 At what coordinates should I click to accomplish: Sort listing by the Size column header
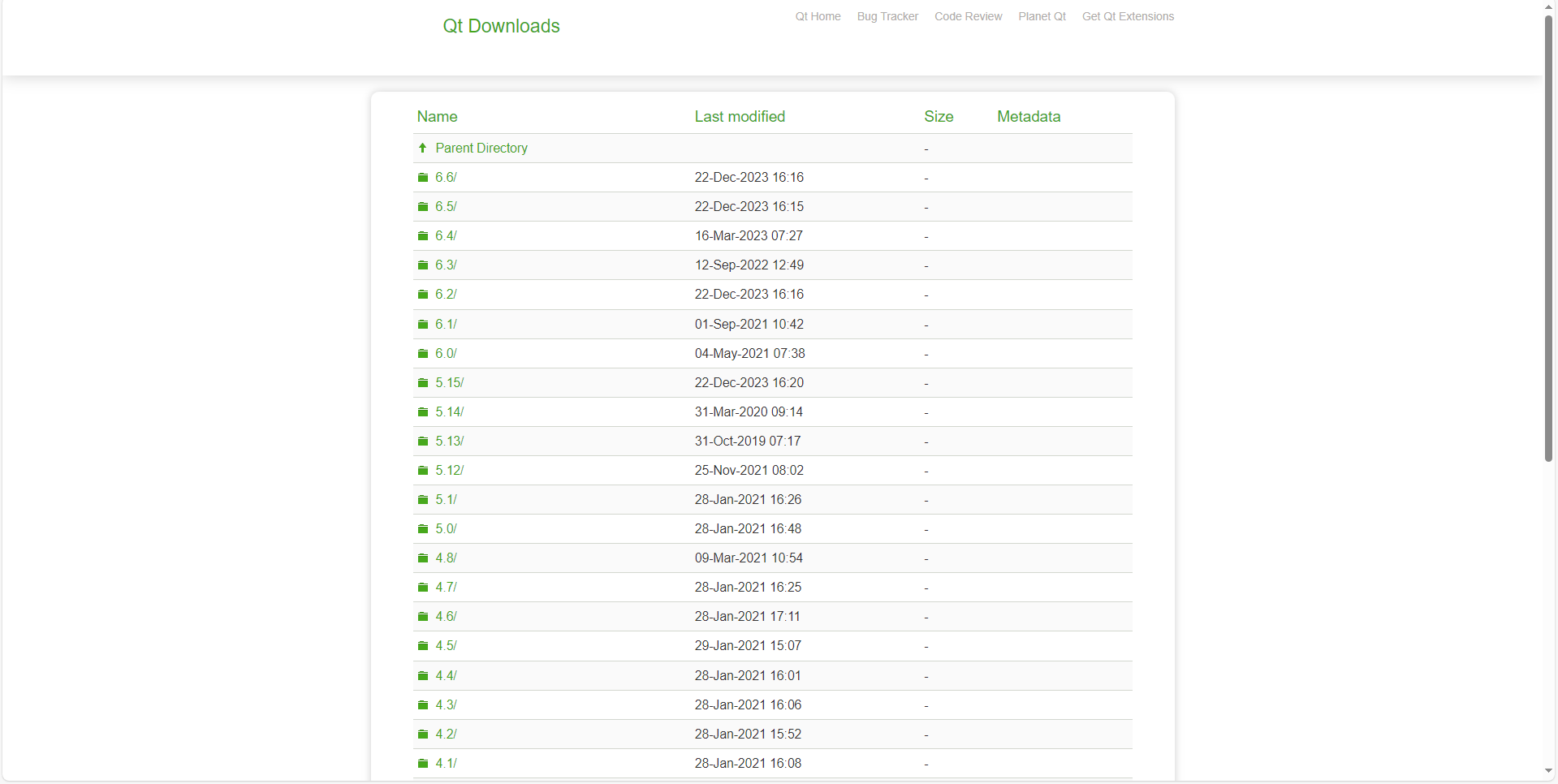(x=939, y=116)
